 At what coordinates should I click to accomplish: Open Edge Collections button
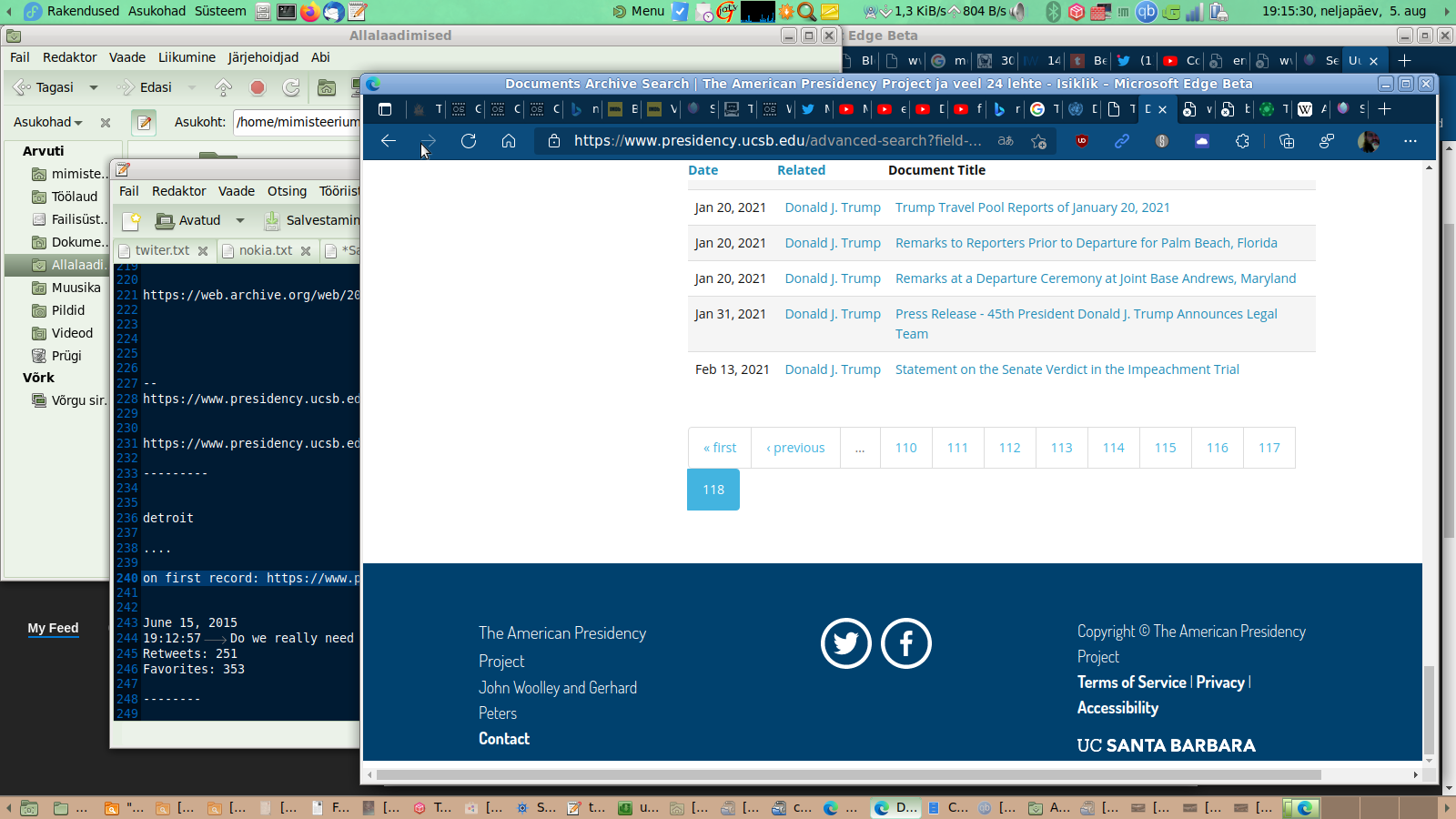(1286, 141)
